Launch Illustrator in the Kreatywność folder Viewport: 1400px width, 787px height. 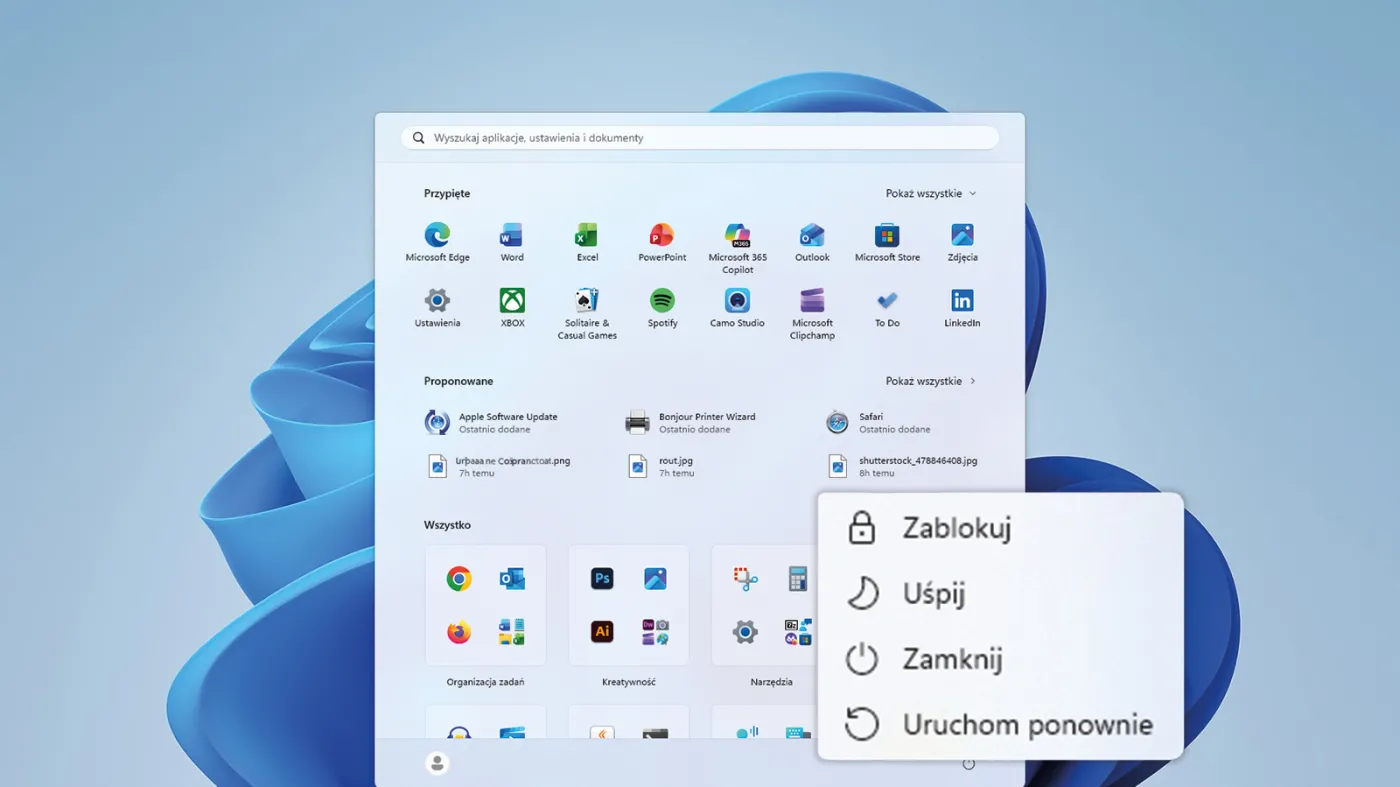coord(602,632)
